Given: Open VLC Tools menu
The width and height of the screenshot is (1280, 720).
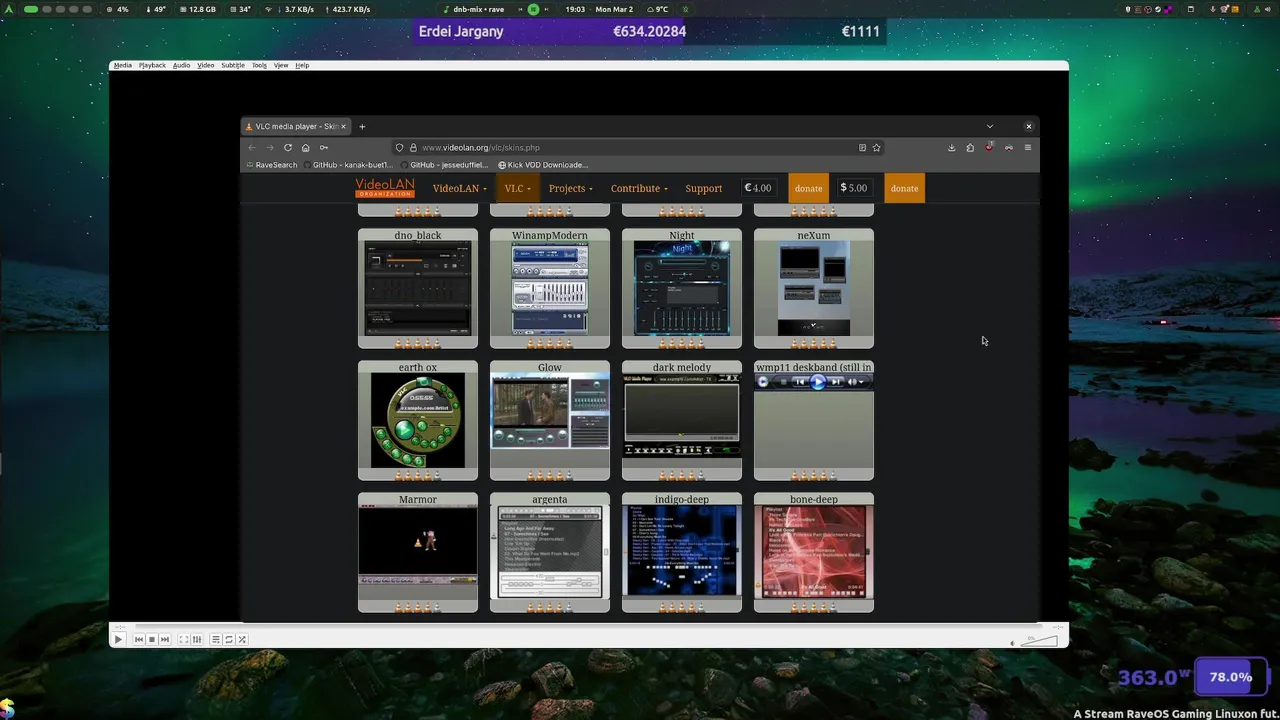Looking at the screenshot, I should click(x=259, y=65).
